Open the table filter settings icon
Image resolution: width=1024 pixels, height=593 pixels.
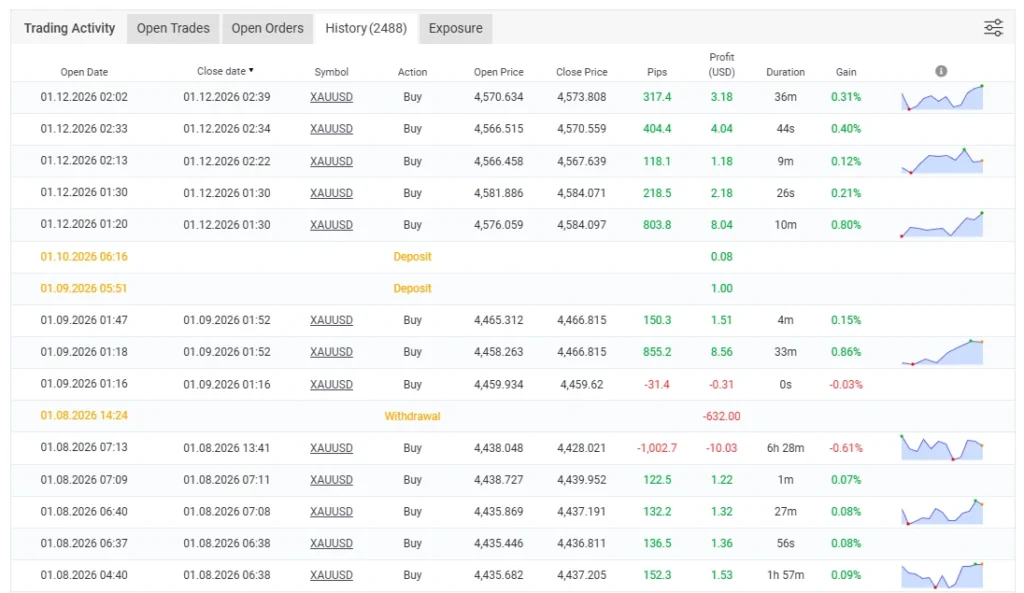(x=993, y=28)
